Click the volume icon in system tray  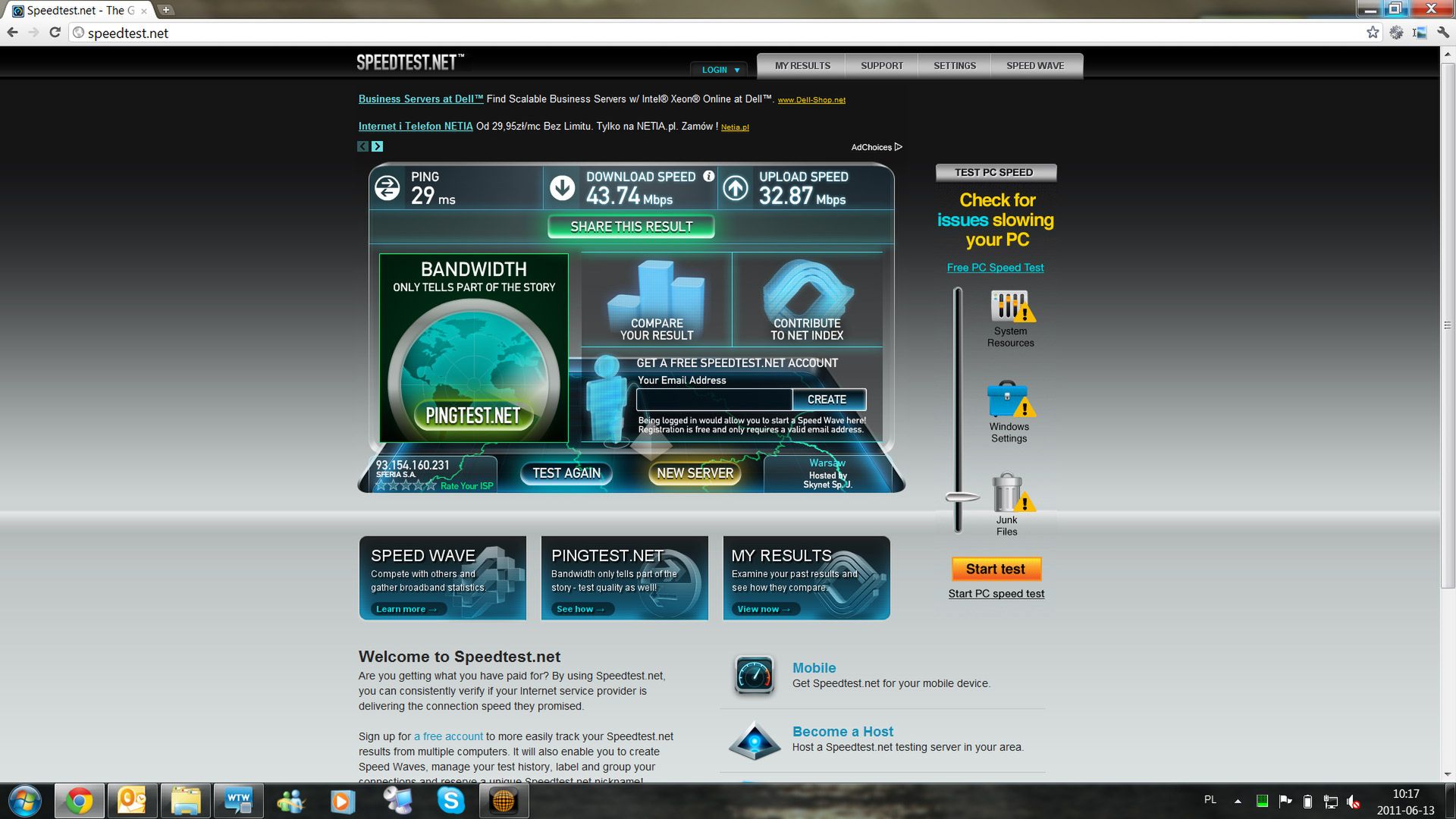pyautogui.click(x=1354, y=801)
